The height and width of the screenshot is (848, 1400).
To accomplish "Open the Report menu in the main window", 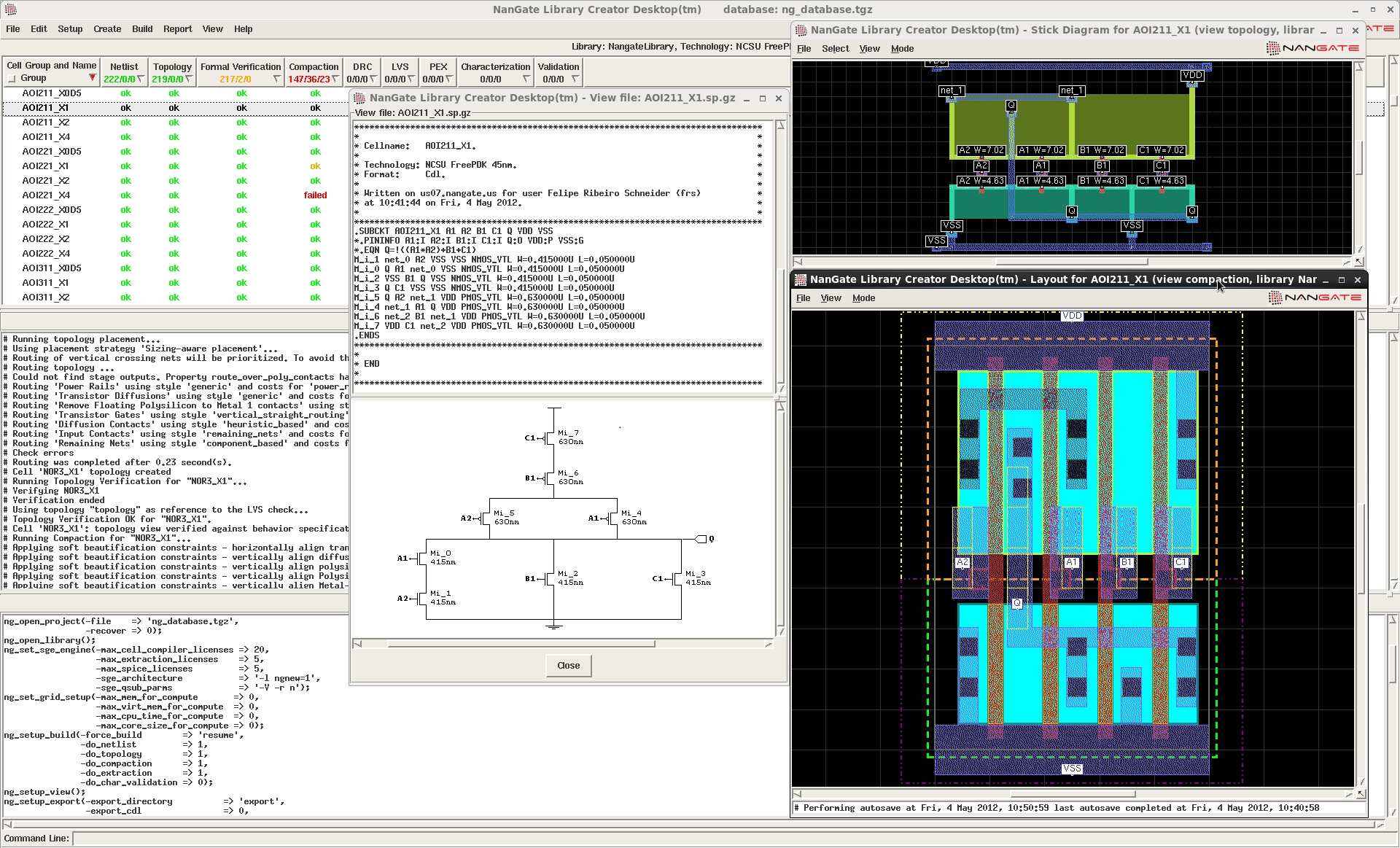I will coord(177,29).
